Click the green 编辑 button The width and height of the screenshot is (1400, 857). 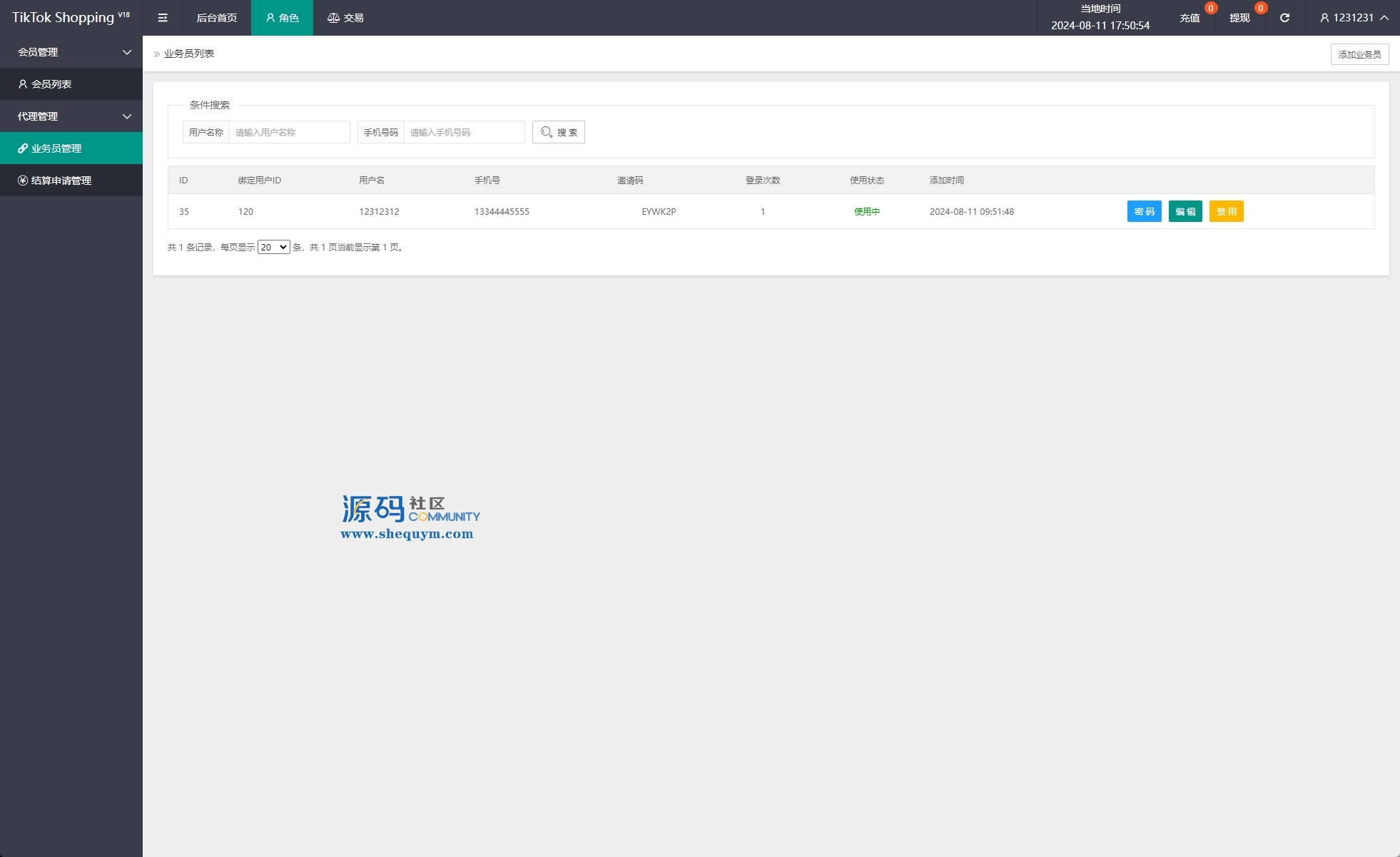pos(1185,211)
